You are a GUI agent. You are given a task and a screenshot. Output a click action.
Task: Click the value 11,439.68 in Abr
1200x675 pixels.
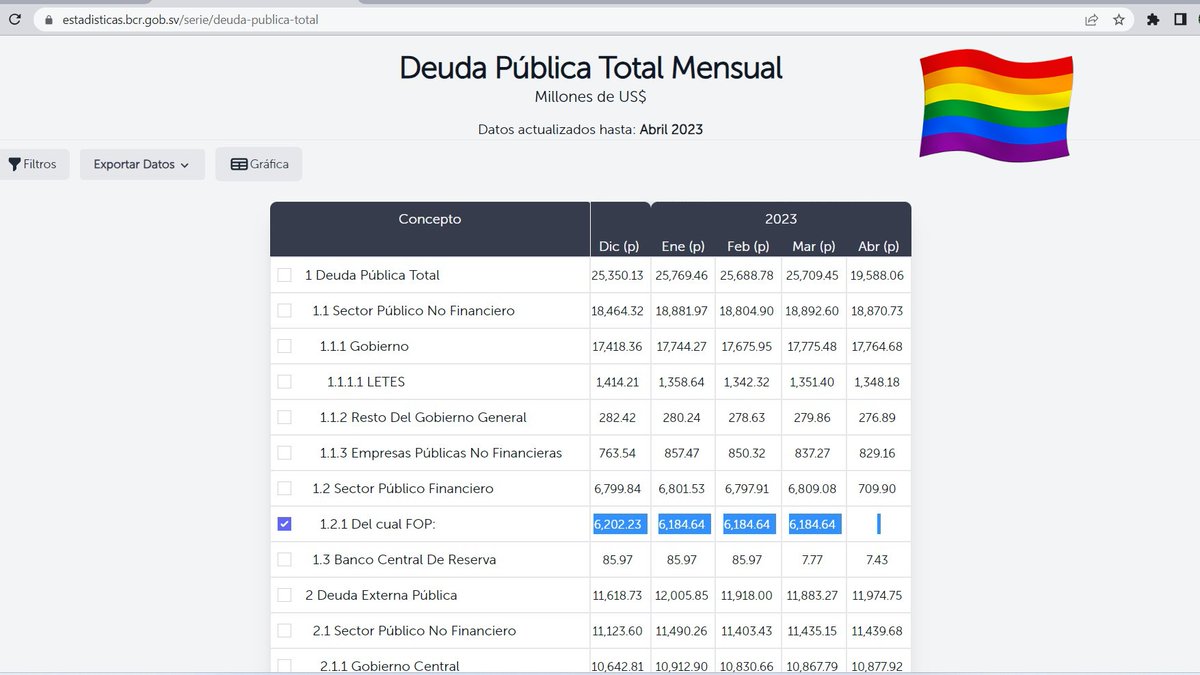coord(879,630)
